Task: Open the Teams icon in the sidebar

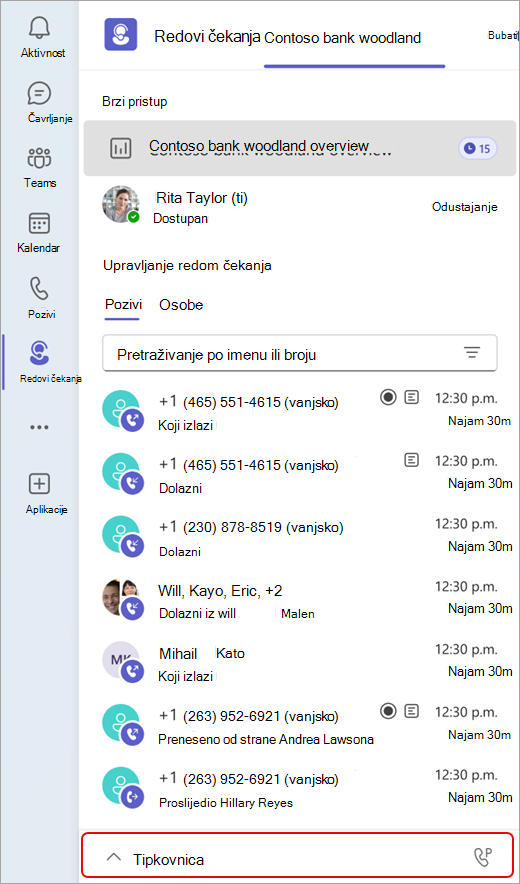Action: click(x=39, y=158)
